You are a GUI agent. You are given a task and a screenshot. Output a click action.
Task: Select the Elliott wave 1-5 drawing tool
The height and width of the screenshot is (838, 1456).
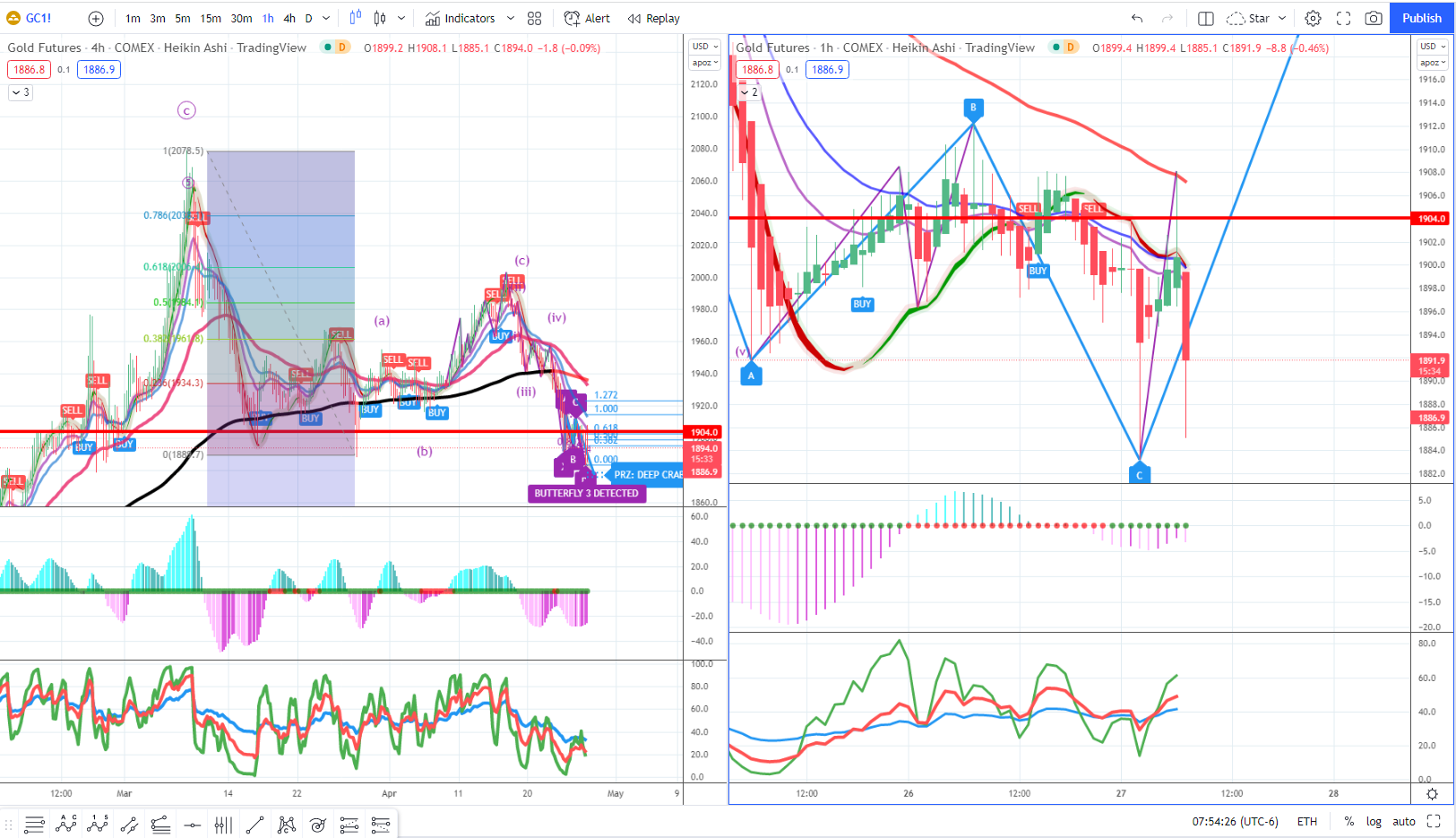pyautogui.click(x=98, y=825)
